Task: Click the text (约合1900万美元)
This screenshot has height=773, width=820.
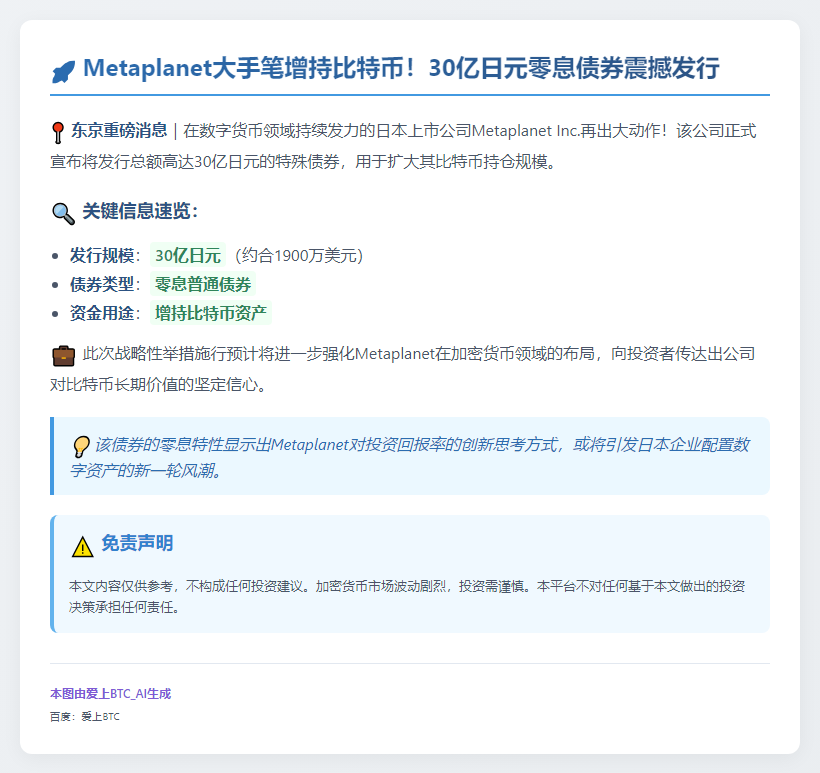Action: tap(298, 255)
